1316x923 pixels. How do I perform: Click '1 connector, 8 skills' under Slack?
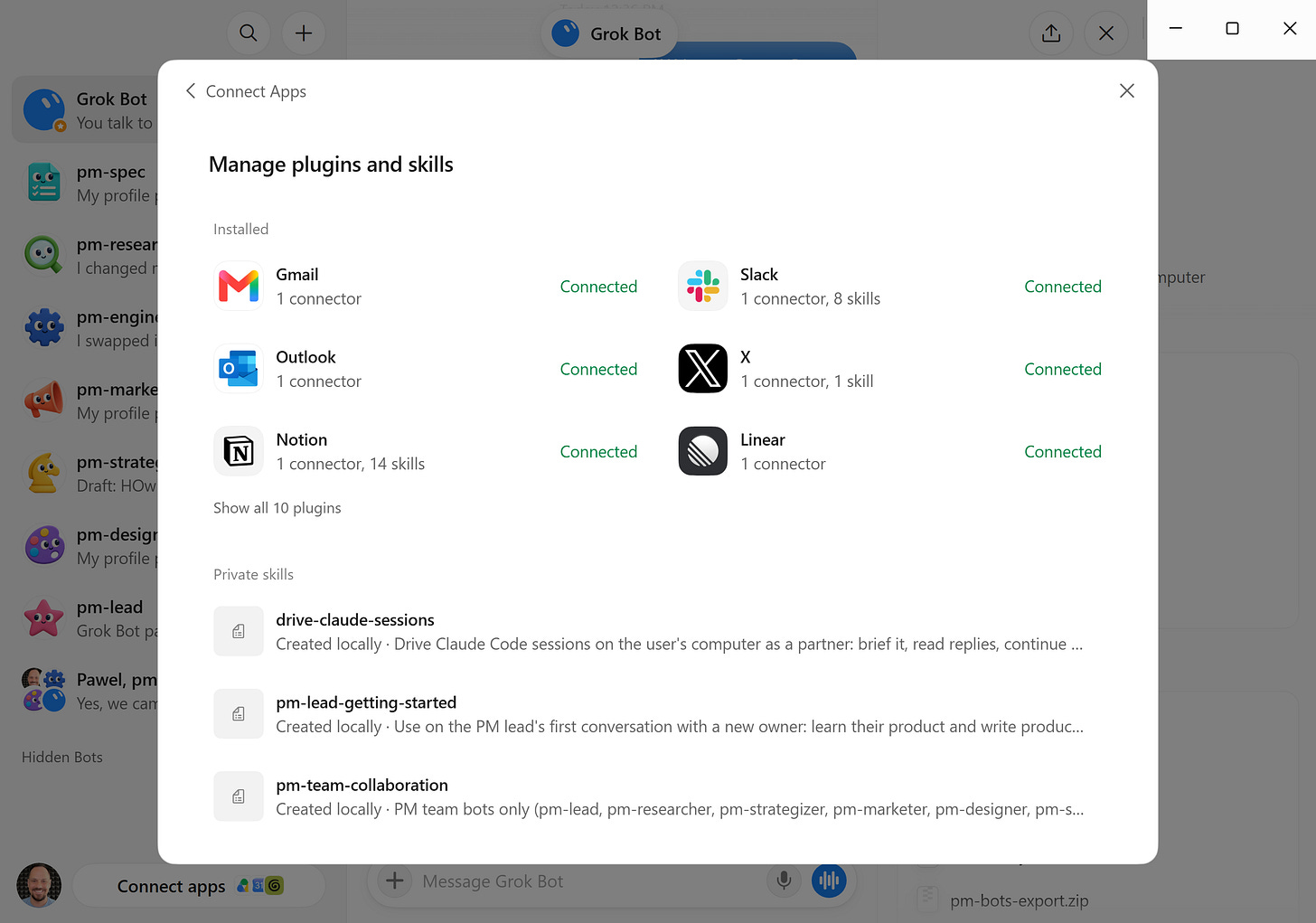[x=810, y=299]
